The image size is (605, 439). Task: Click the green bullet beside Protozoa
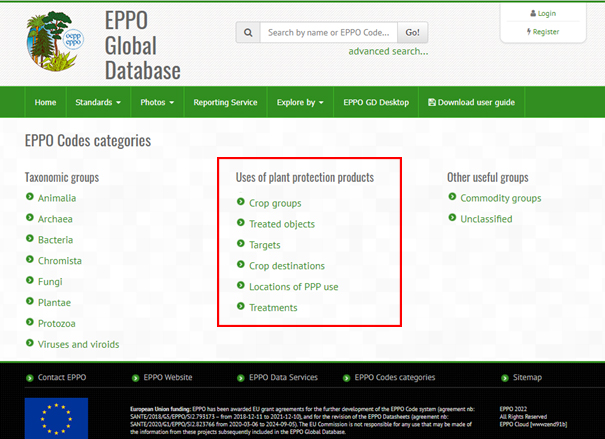30,322
